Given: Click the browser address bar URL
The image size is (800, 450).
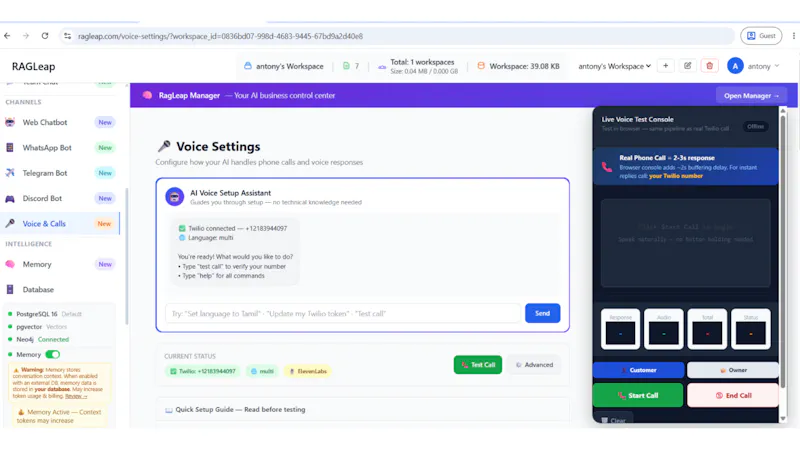Looking at the screenshot, I should 220,36.
